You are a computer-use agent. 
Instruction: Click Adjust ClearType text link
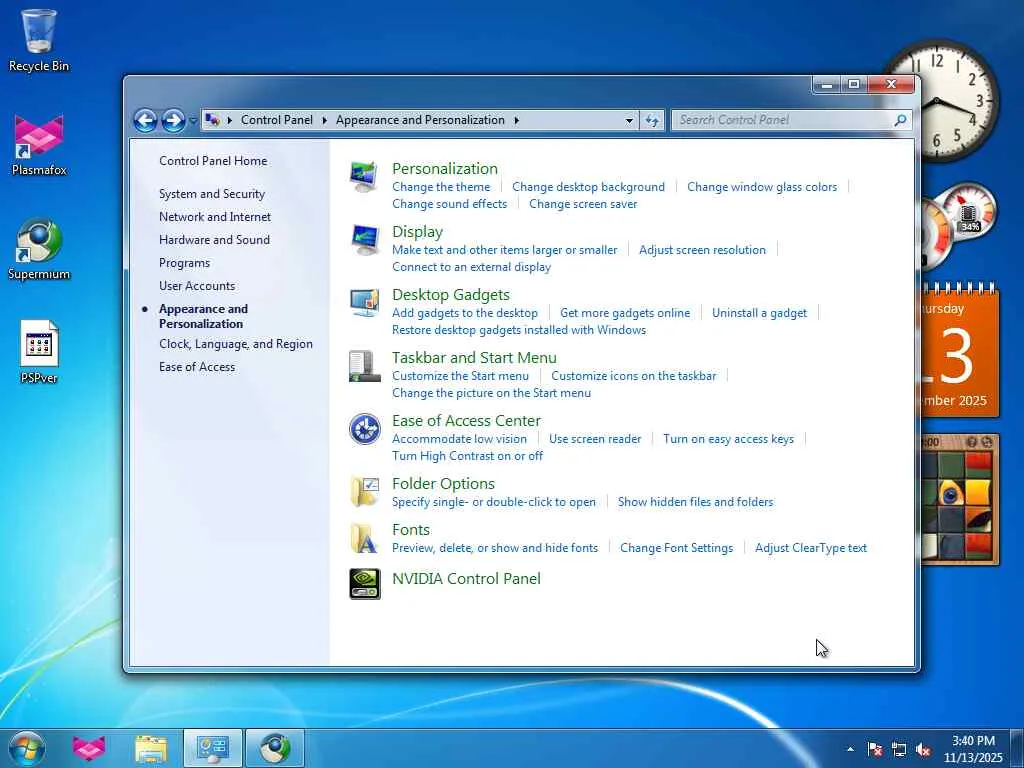tap(811, 548)
